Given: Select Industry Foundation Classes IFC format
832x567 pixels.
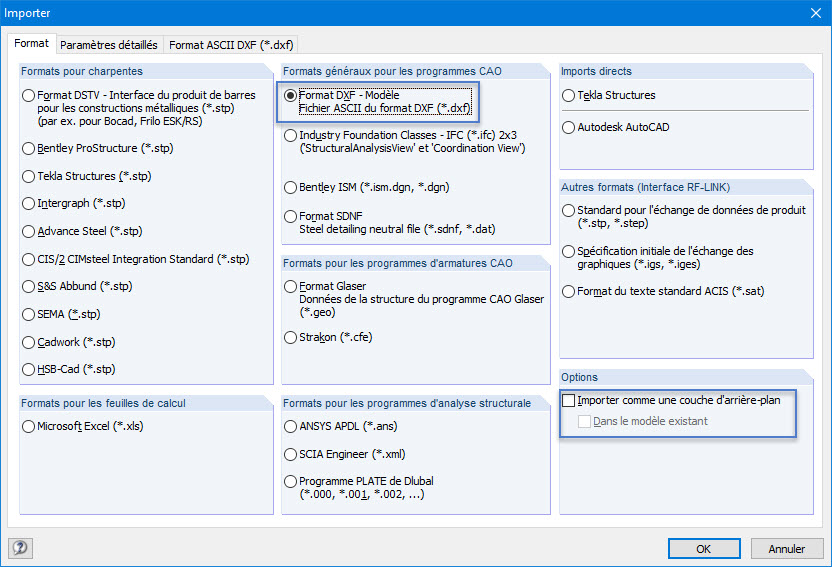Looking at the screenshot, I should [x=290, y=135].
